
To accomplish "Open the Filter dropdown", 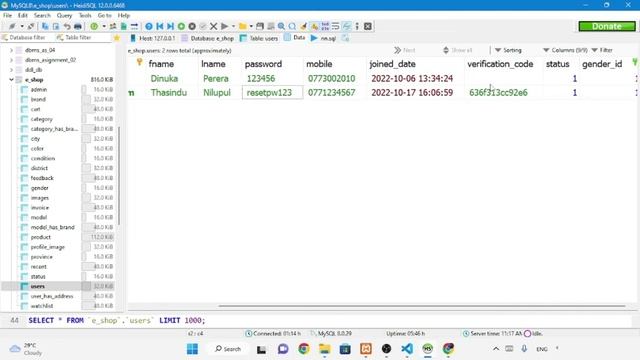I will tap(602, 50).
